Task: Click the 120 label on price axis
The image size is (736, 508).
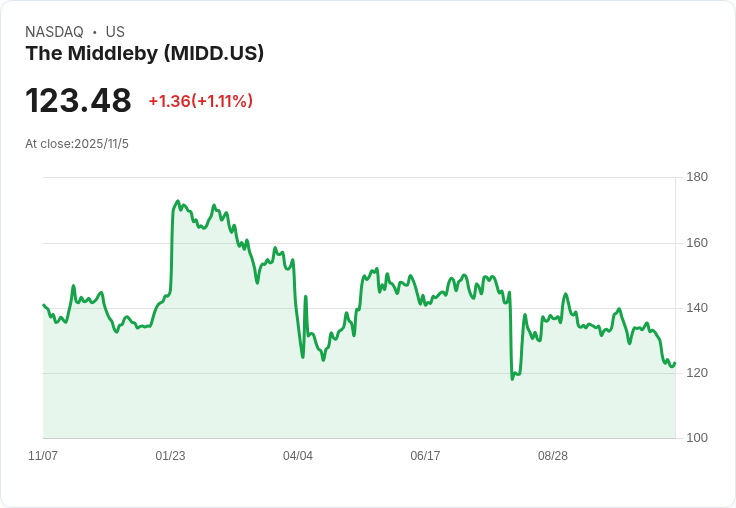Action: (697, 373)
